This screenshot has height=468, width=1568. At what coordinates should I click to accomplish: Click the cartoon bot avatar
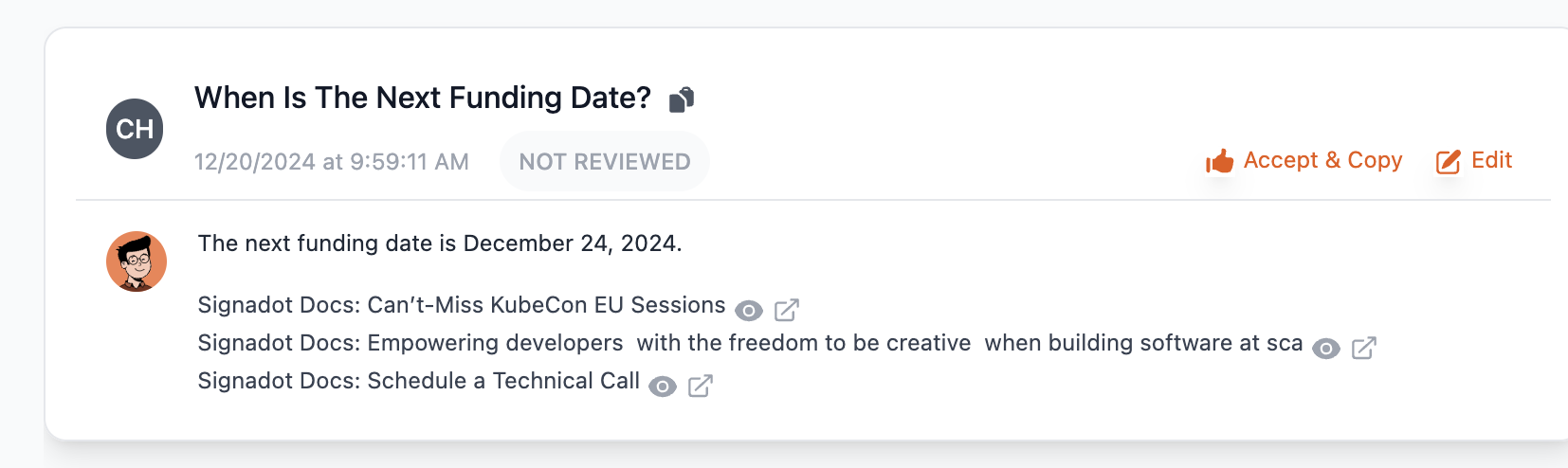pyautogui.click(x=137, y=261)
